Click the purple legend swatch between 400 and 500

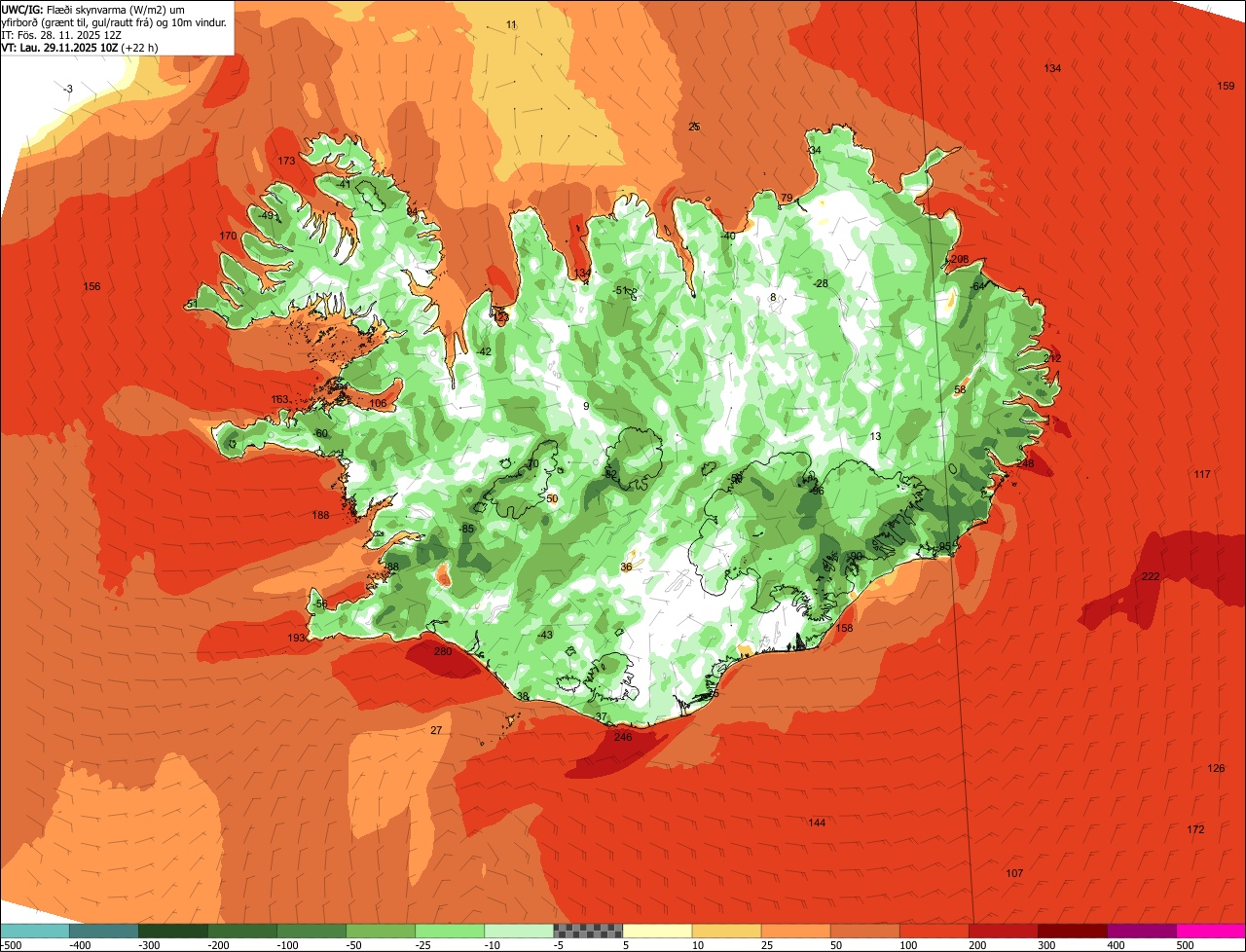[1141, 931]
